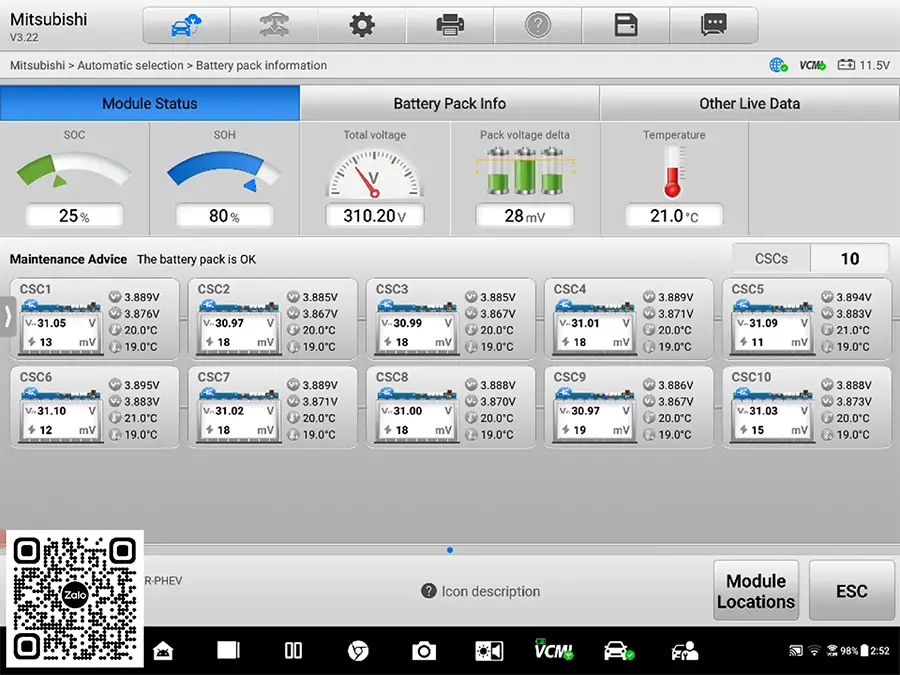This screenshot has width=900, height=675.
Task: Expand the left side panel handle
Action: [x=7, y=316]
